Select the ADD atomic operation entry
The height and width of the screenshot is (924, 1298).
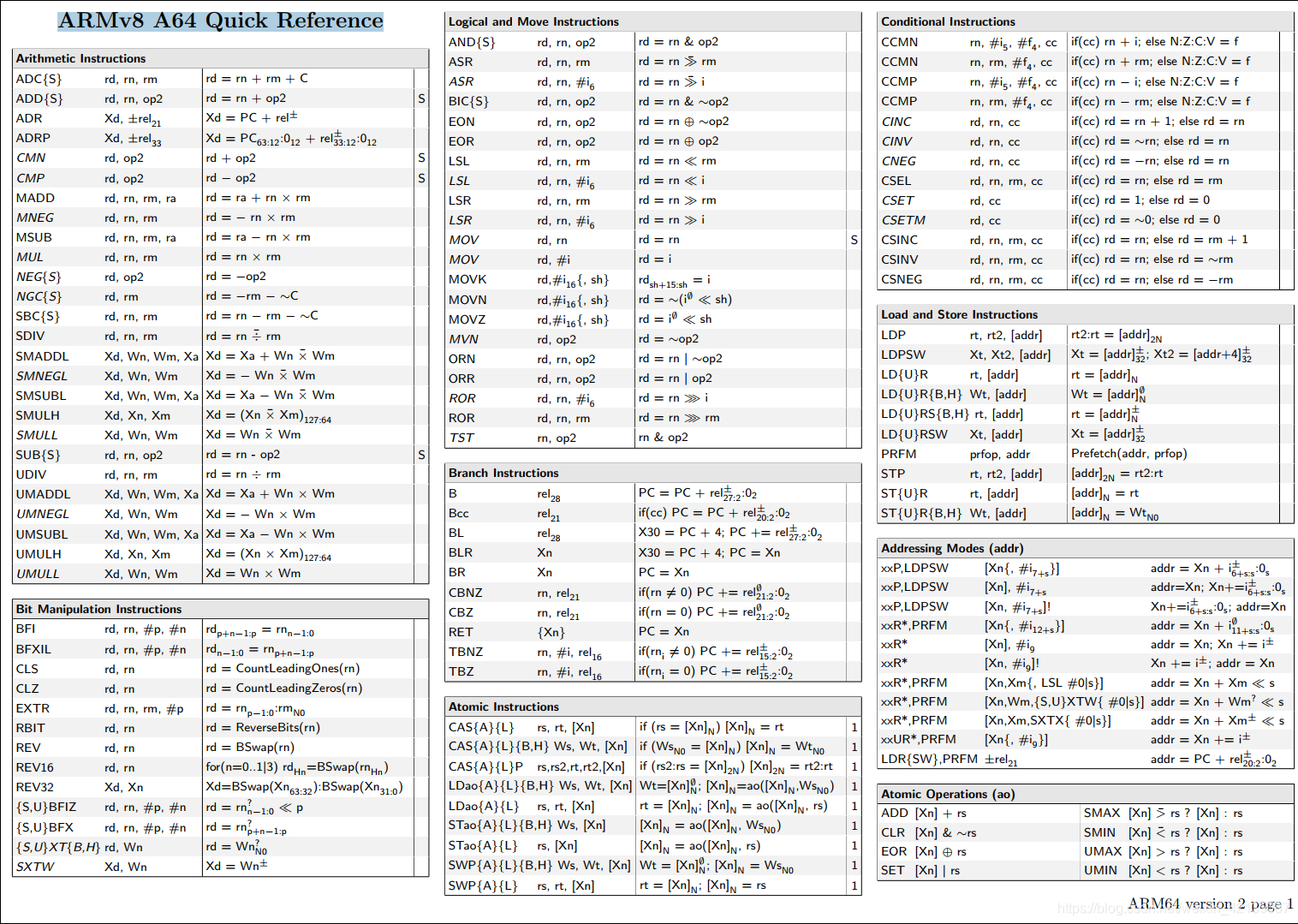coord(924,813)
